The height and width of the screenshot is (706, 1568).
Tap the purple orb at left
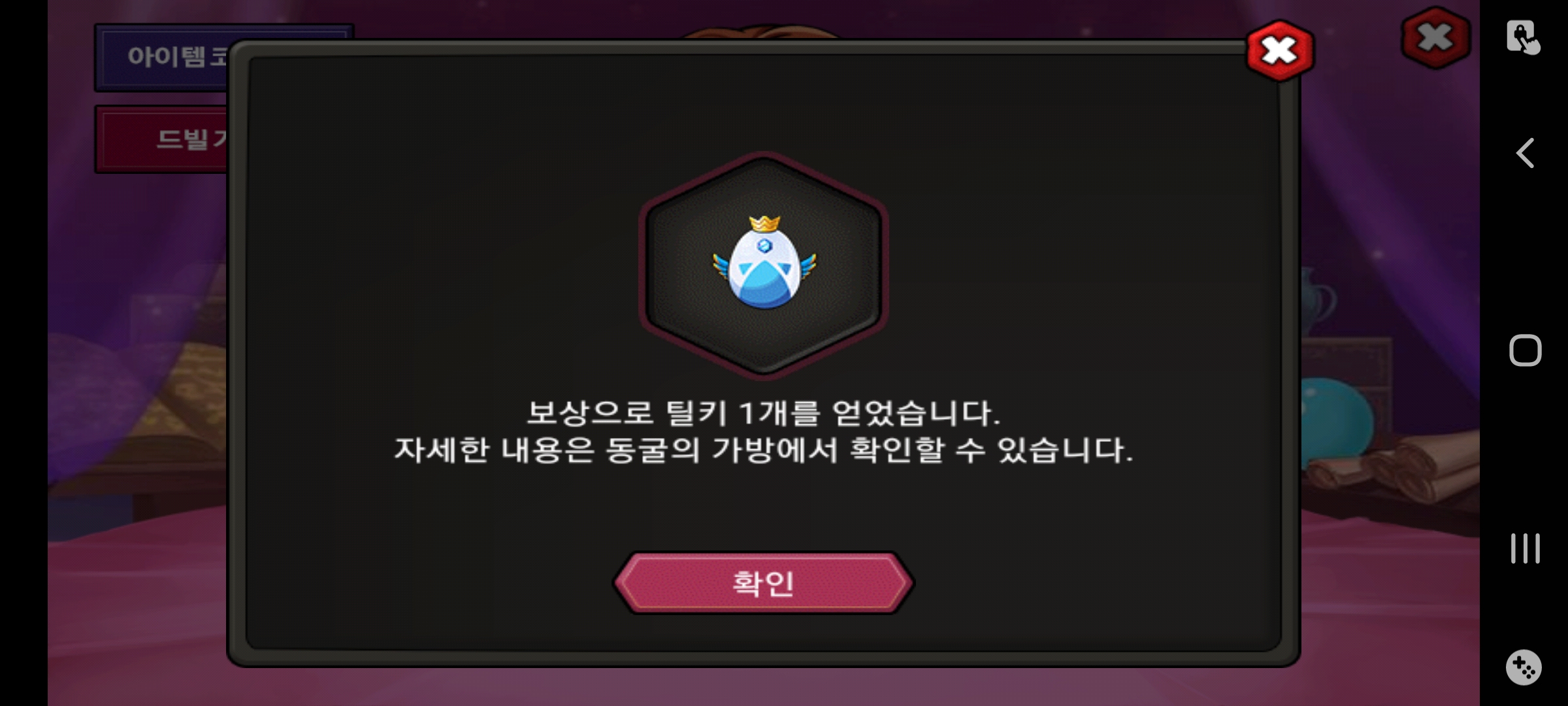click(x=105, y=392)
